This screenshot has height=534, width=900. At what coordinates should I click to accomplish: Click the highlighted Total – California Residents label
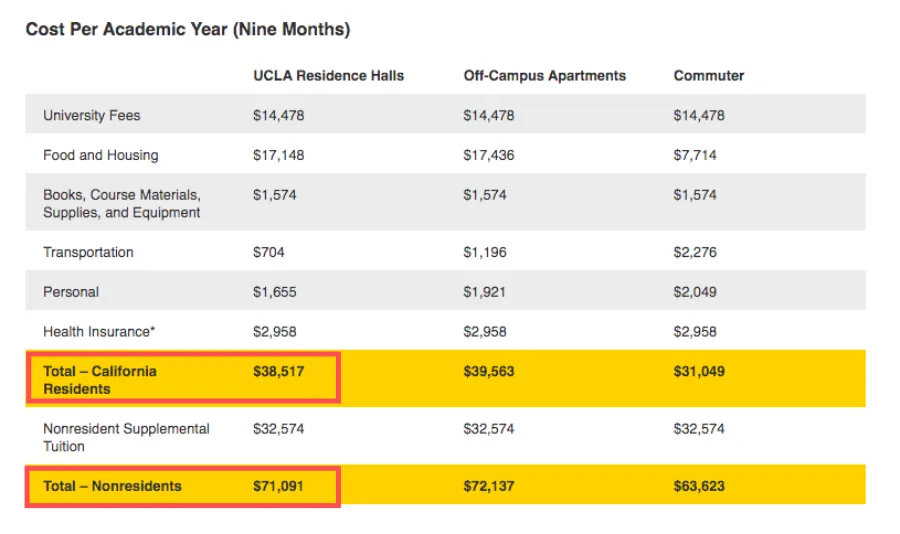99,379
